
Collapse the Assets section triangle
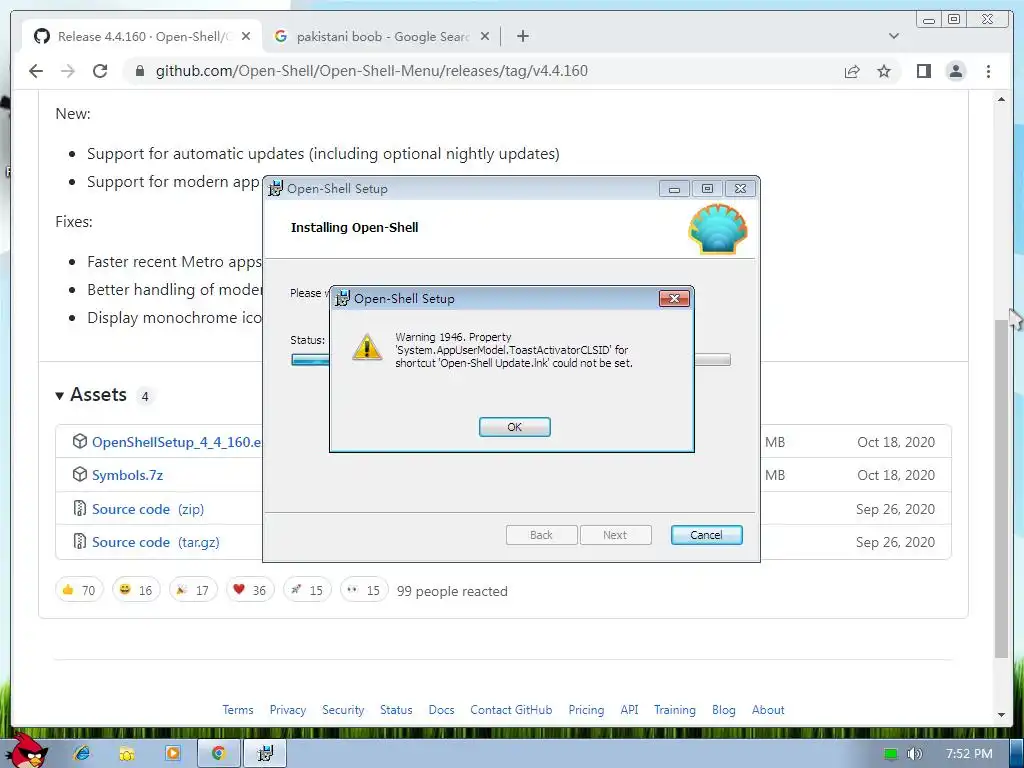[59, 396]
